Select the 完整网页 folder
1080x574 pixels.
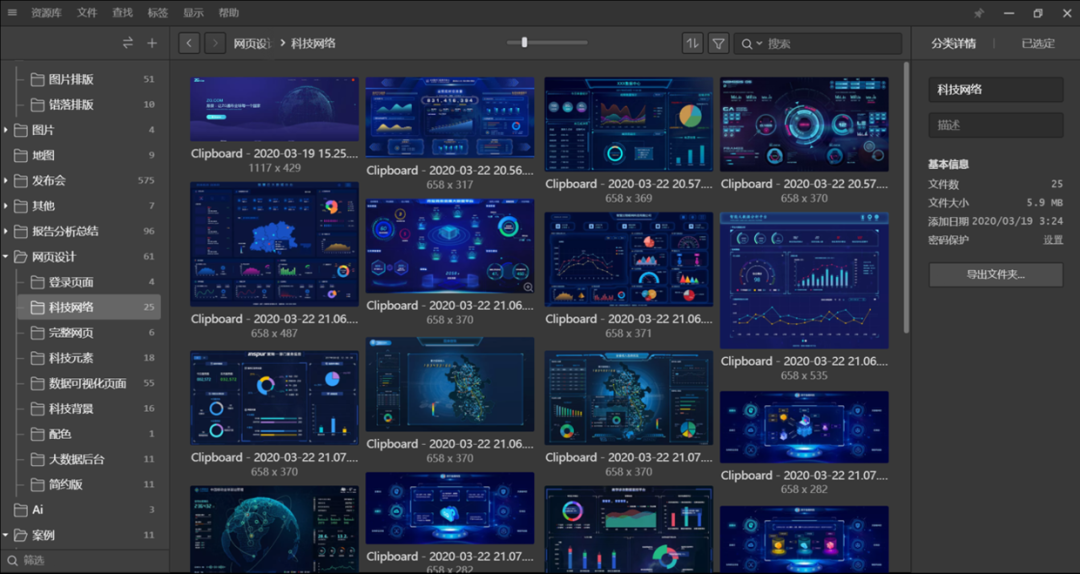click(x=89, y=333)
